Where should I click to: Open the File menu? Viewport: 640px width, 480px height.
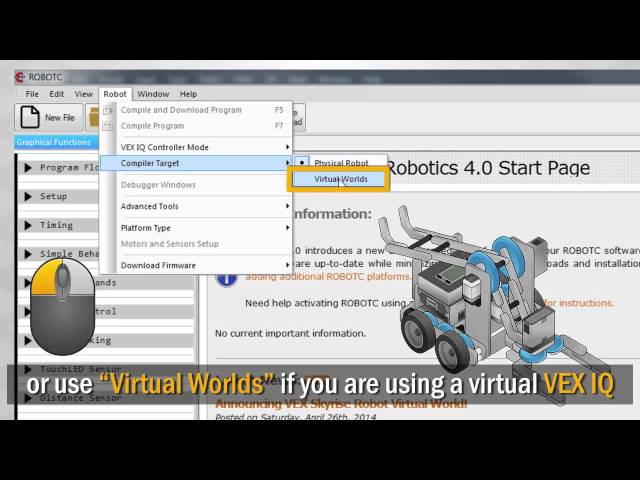[x=32, y=94]
